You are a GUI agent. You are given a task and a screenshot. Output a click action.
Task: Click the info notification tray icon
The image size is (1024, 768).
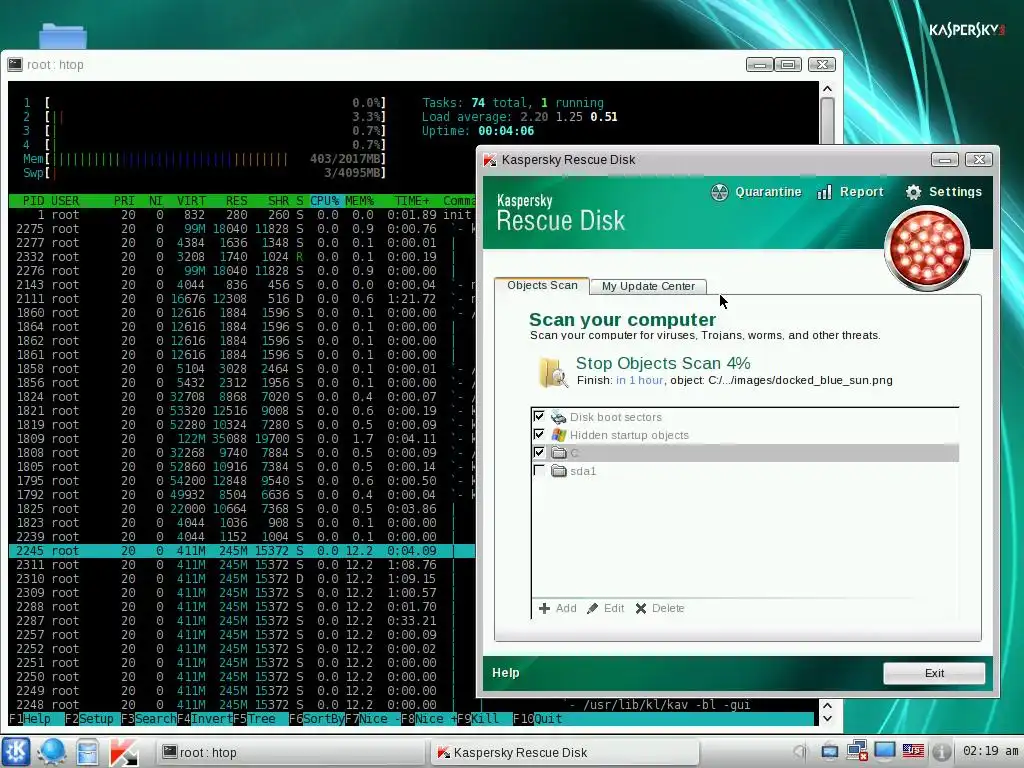(941, 752)
